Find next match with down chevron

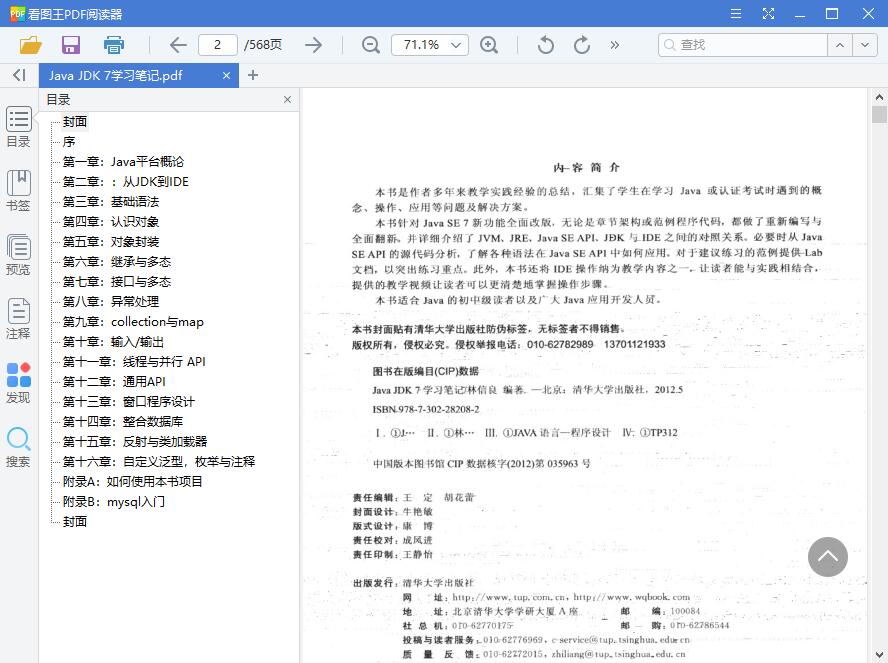pos(865,45)
